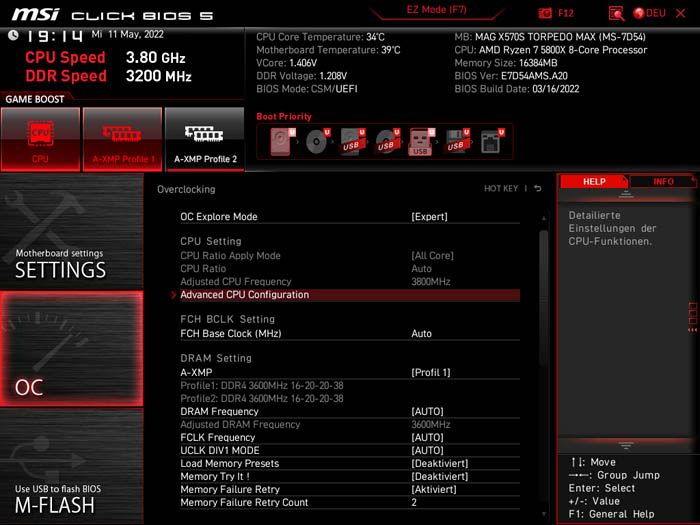Screen dimensions: 700x525
Task: Select the network boot device icon
Action: (492, 142)
